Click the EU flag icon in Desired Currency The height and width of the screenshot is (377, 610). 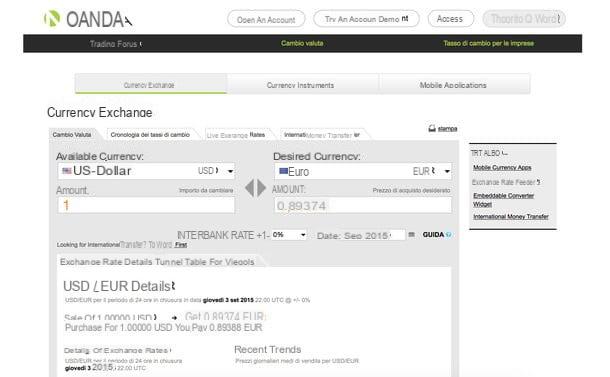click(x=284, y=171)
